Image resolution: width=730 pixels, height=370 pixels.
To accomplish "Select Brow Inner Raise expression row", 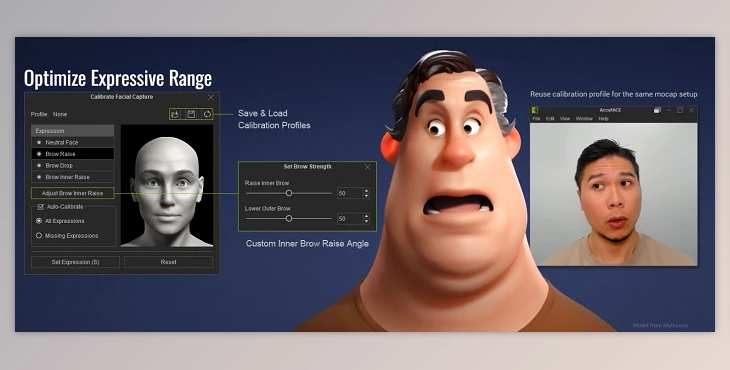I will [x=73, y=177].
